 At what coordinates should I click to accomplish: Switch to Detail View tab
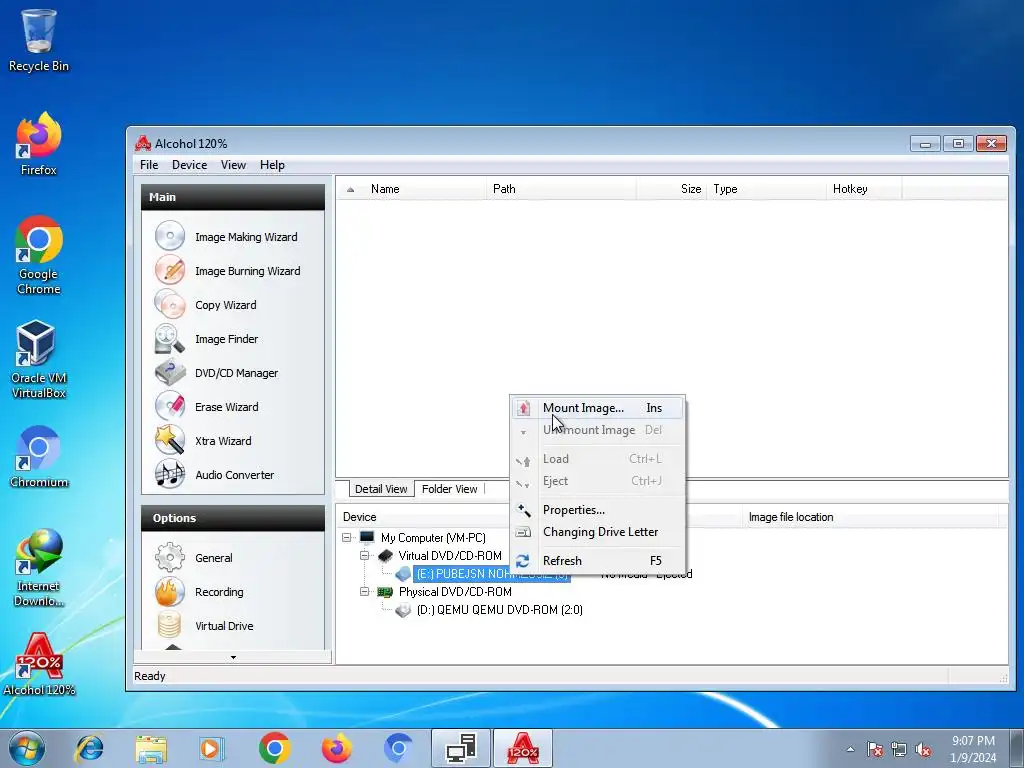click(x=381, y=489)
